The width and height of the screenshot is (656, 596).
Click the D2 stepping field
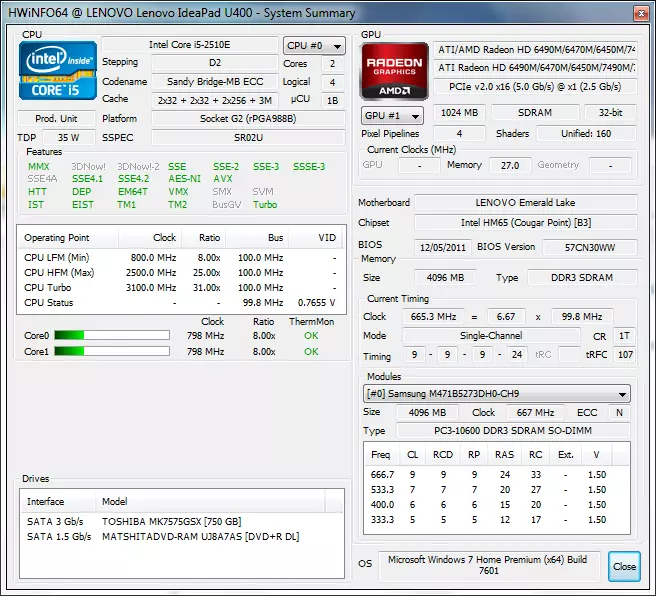215,63
